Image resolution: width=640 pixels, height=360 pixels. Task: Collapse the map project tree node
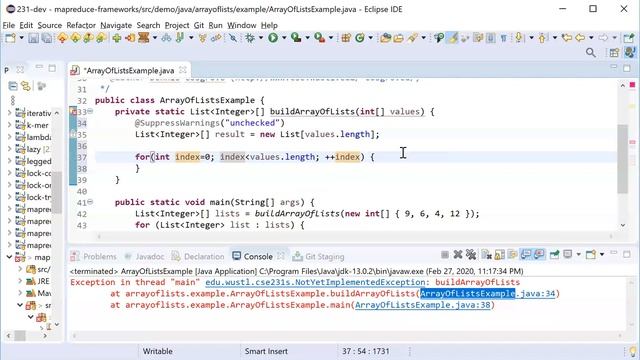(x=9, y=257)
